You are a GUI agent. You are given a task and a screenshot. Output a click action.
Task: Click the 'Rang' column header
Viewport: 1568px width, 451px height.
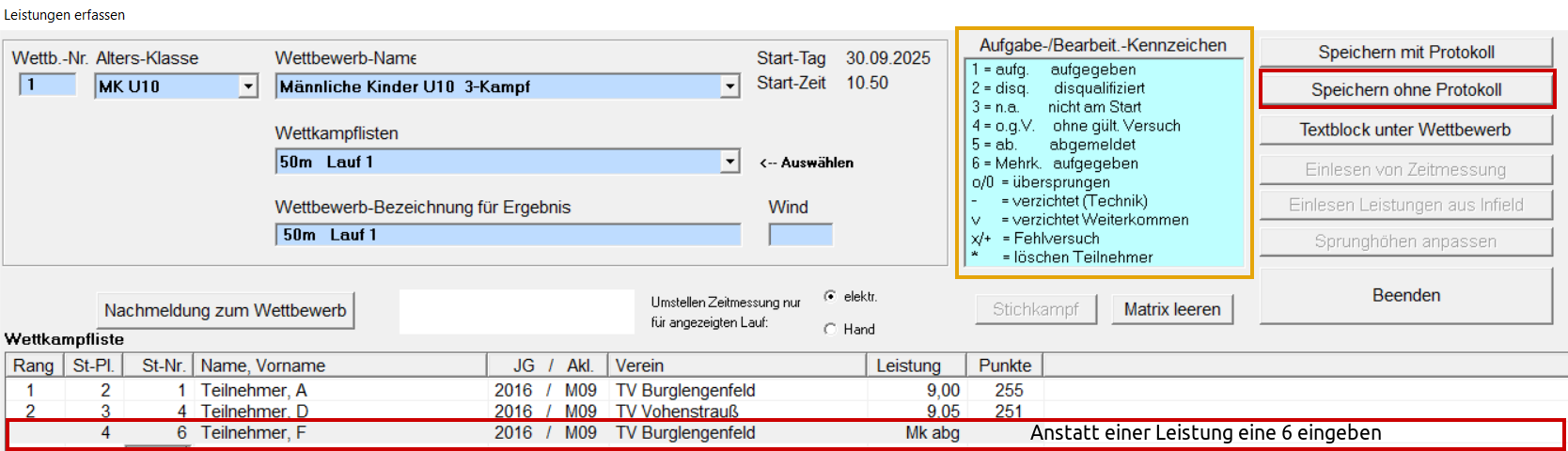[x=34, y=365]
